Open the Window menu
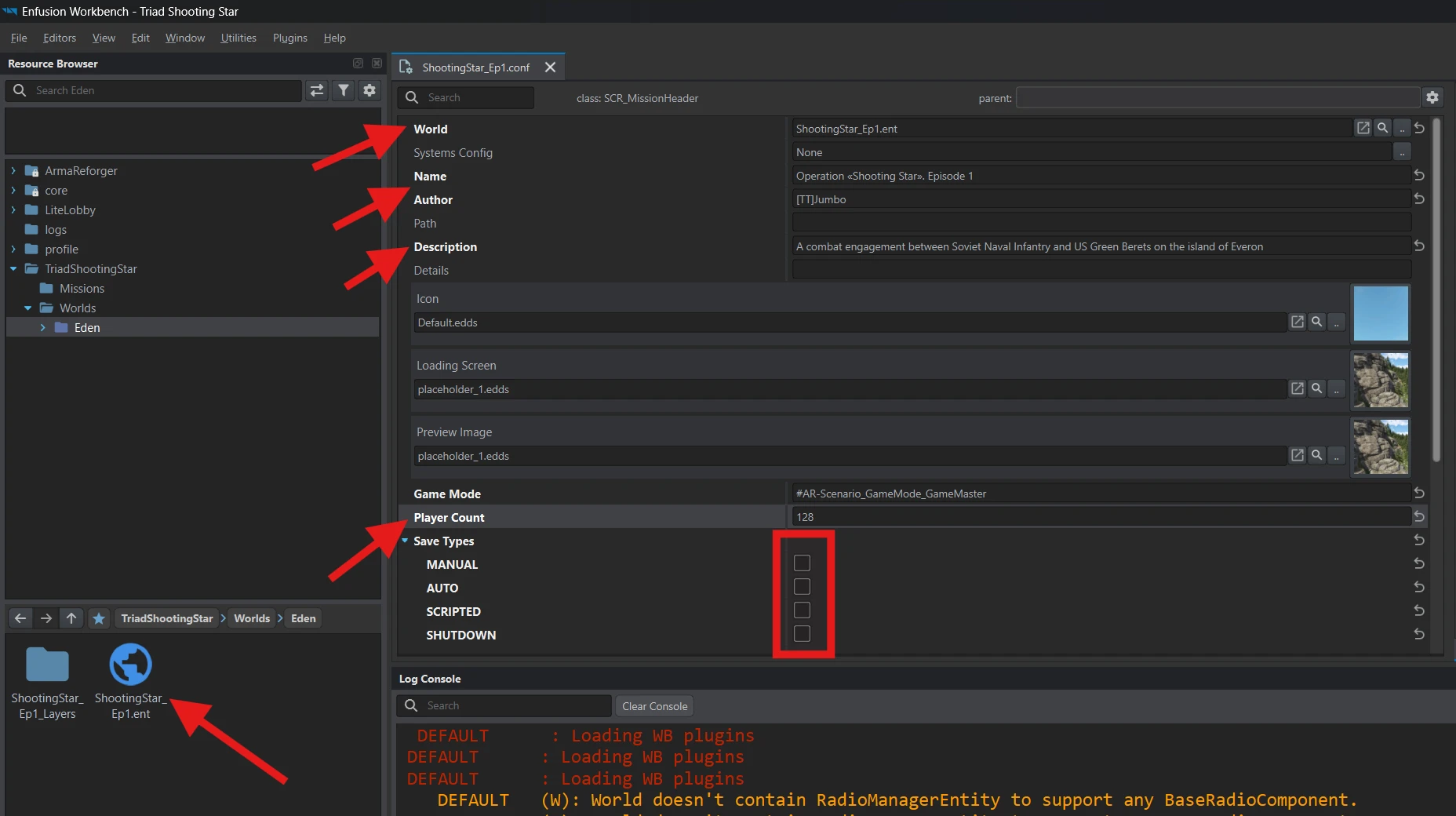This screenshot has width=1456, height=816. point(185,38)
